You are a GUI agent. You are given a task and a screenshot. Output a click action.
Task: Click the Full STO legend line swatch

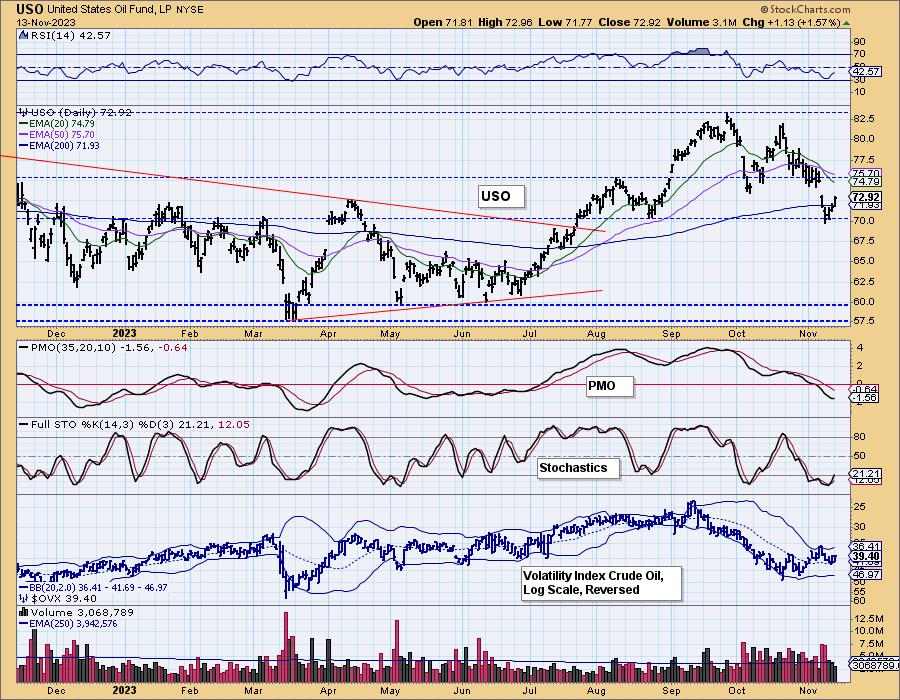[x=24, y=425]
